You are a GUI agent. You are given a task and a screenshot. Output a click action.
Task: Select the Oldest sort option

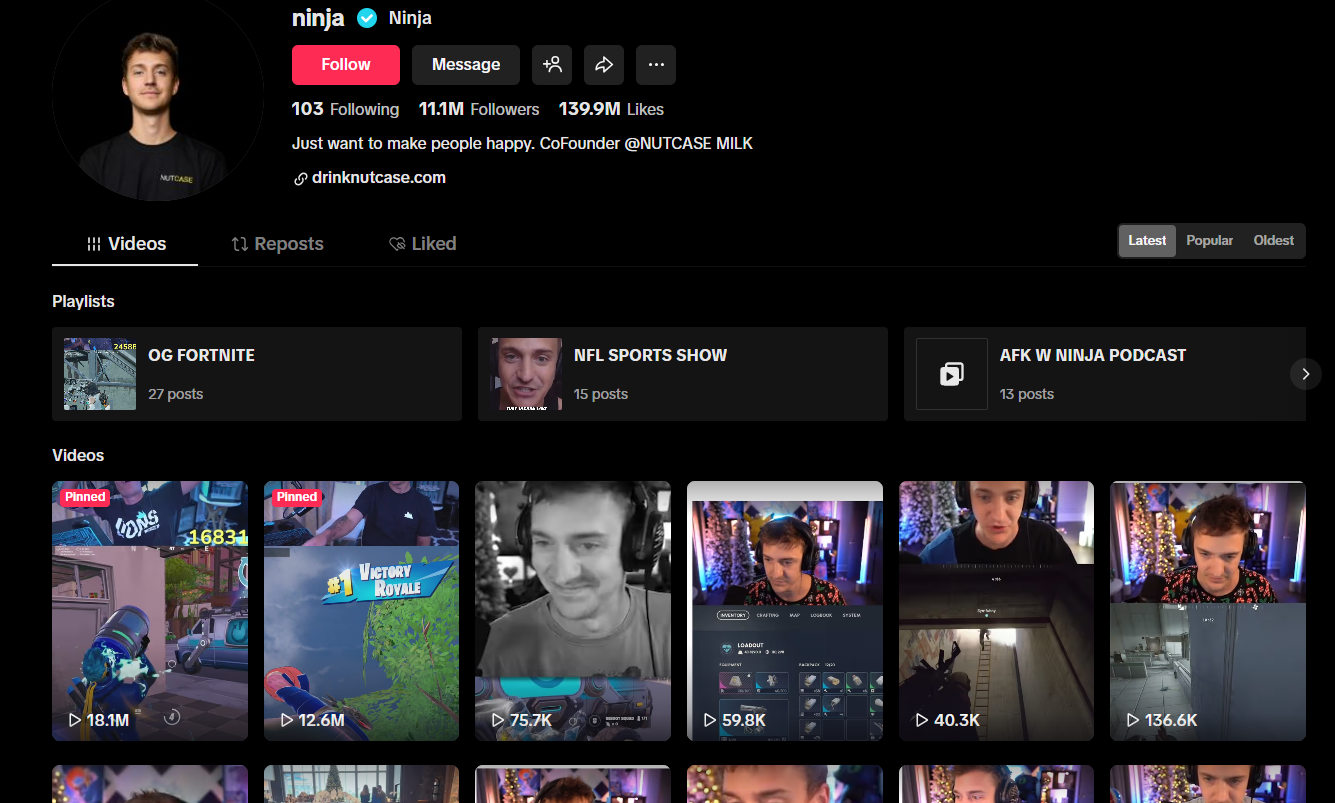click(x=1273, y=240)
